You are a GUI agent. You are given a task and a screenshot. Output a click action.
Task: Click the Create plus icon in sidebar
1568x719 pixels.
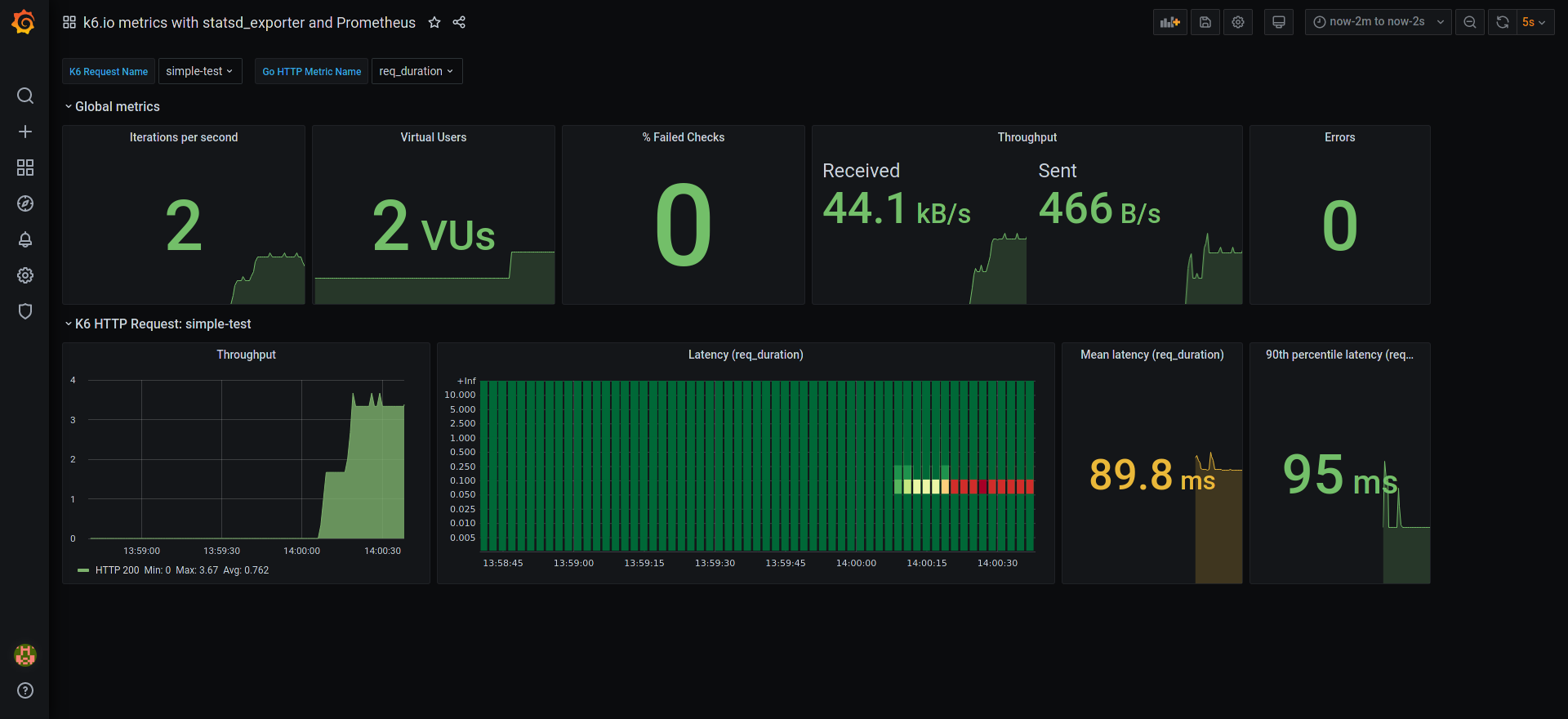click(25, 132)
